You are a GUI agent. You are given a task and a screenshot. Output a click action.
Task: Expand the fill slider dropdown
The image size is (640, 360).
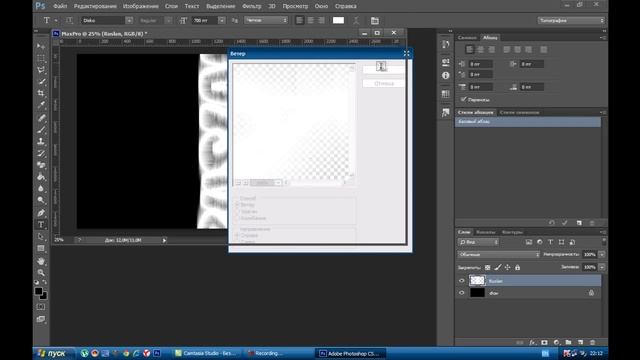(x=602, y=267)
